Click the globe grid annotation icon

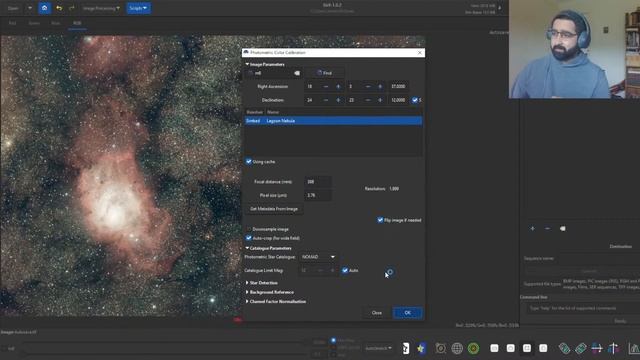[457, 348]
